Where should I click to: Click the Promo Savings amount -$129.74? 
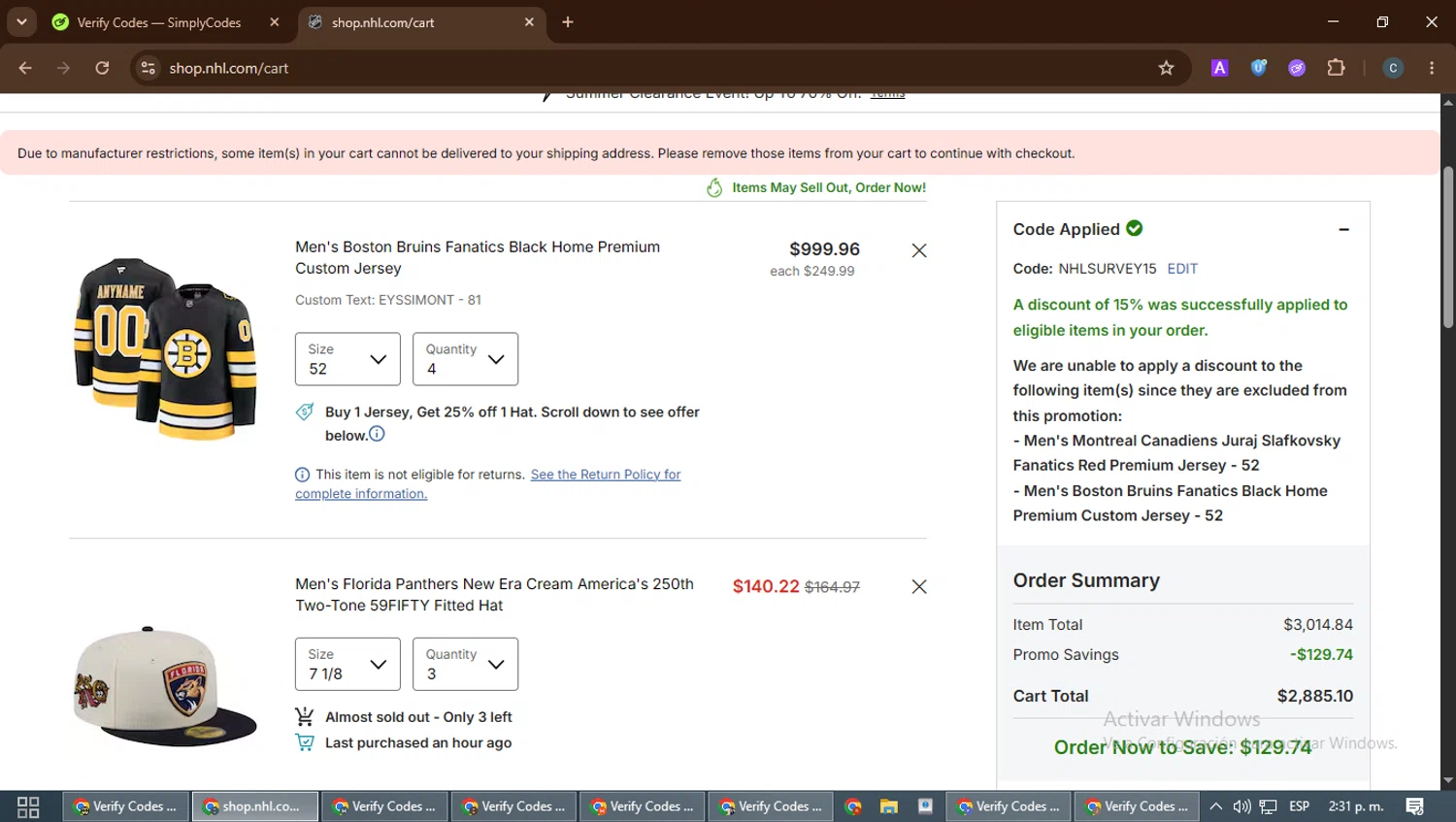coord(1321,655)
